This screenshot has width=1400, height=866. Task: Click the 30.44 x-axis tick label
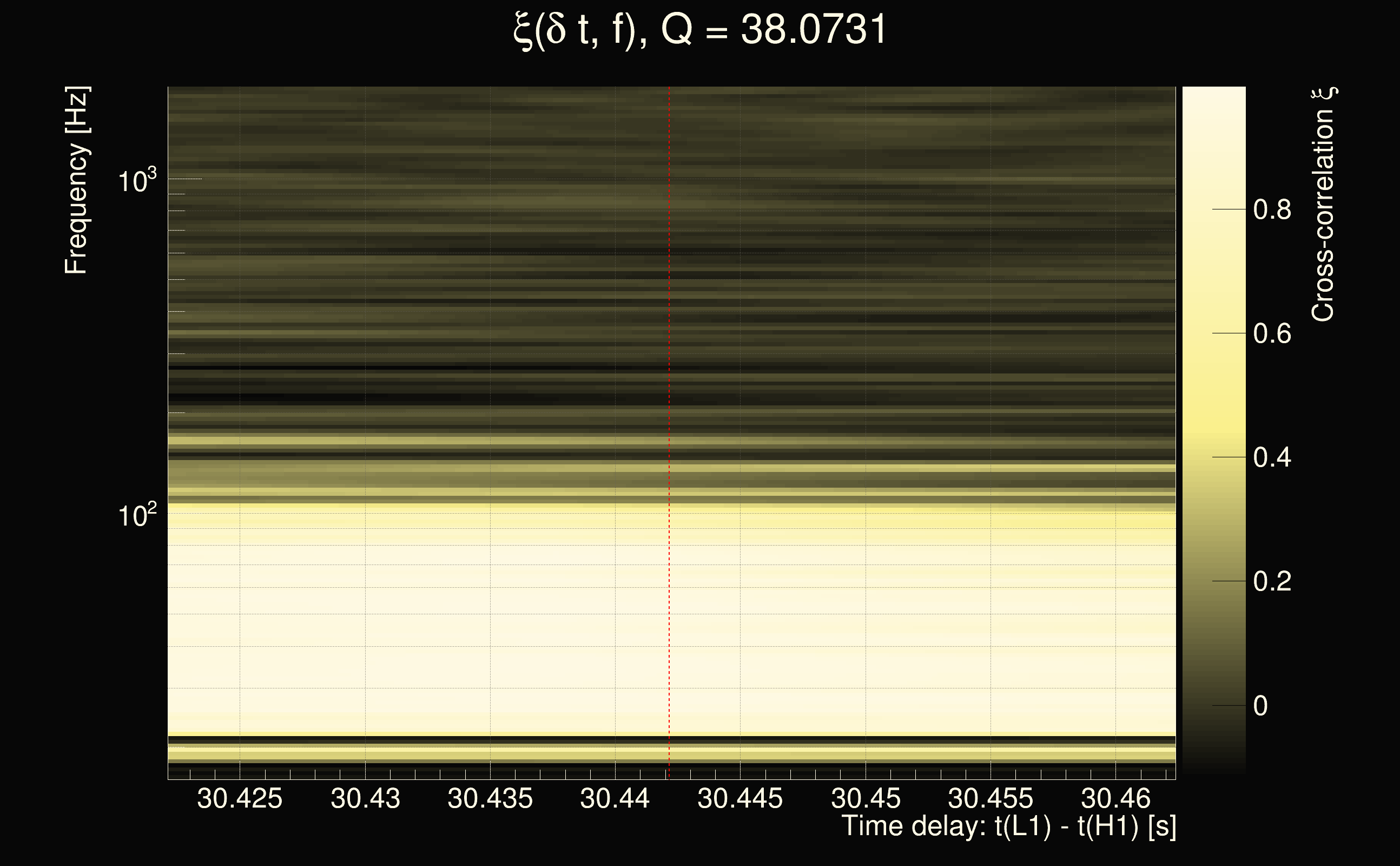[x=615, y=798]
